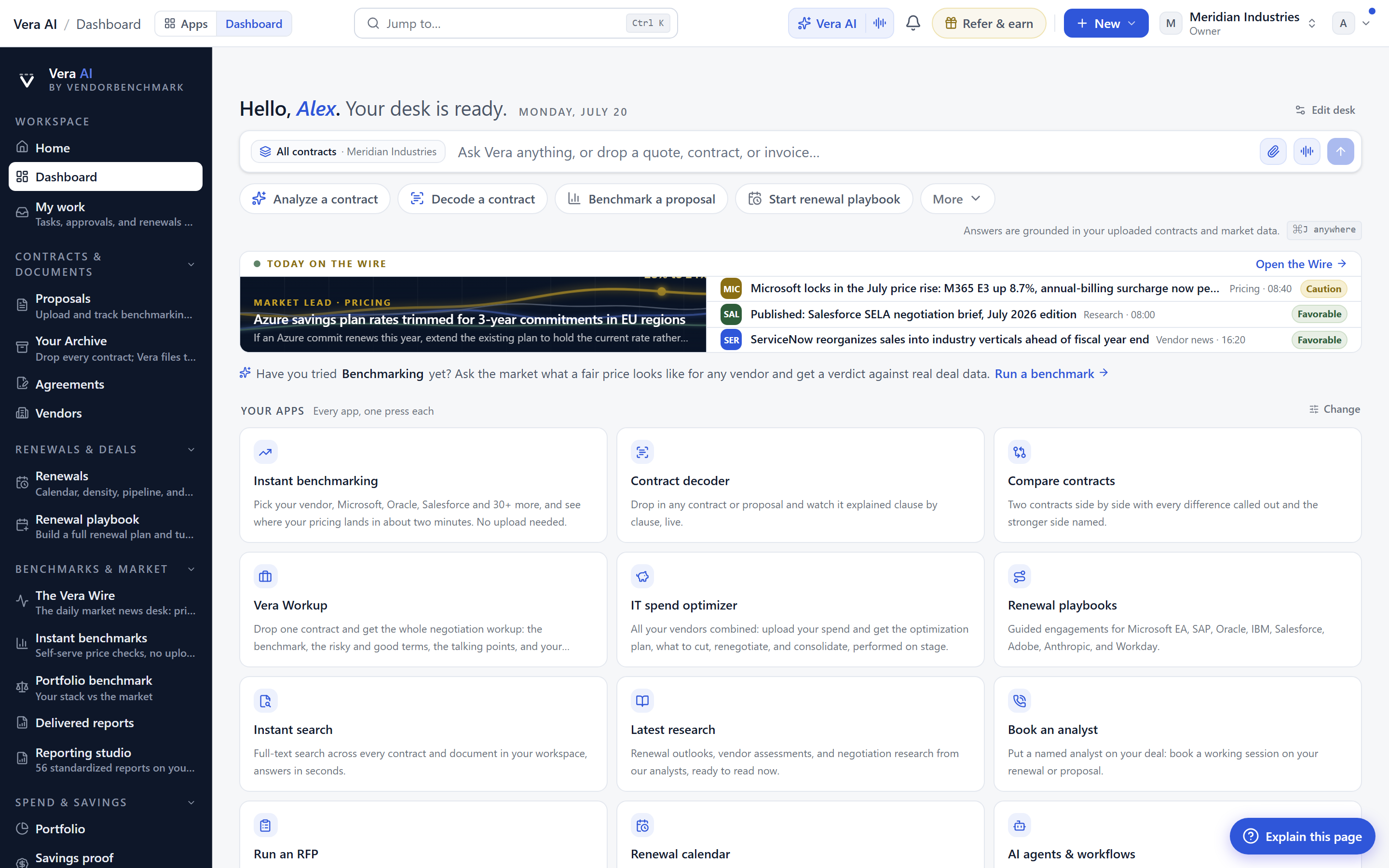This screenshot has height=868, width=1389.
Task: Click the Vera AI logo in the sidebar
Action: click(27, 80)
